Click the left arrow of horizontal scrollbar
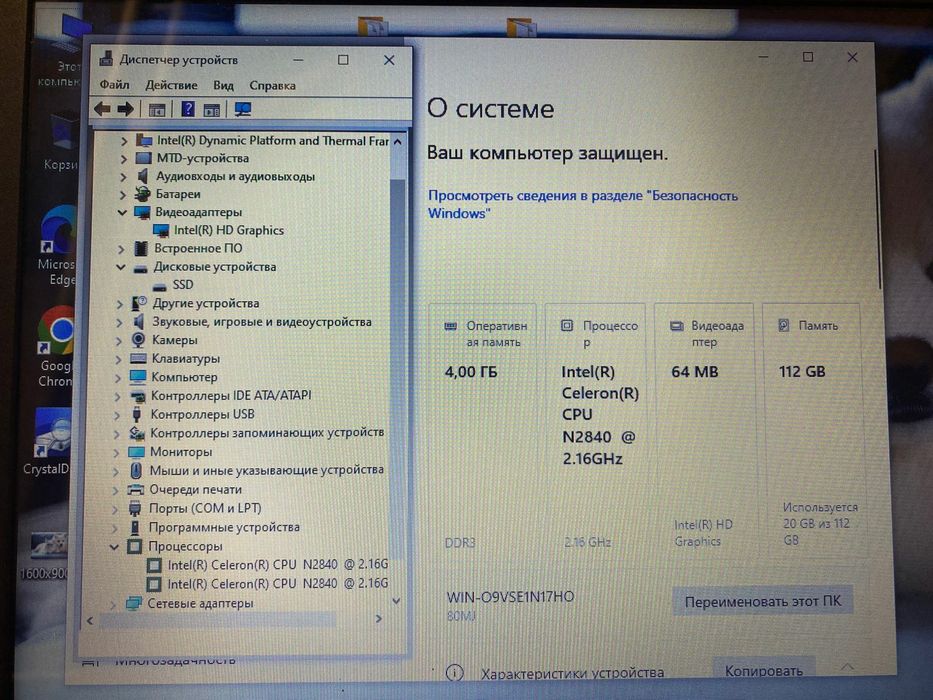This screenshot has width=933, height=700. click(x=90, y=620)
